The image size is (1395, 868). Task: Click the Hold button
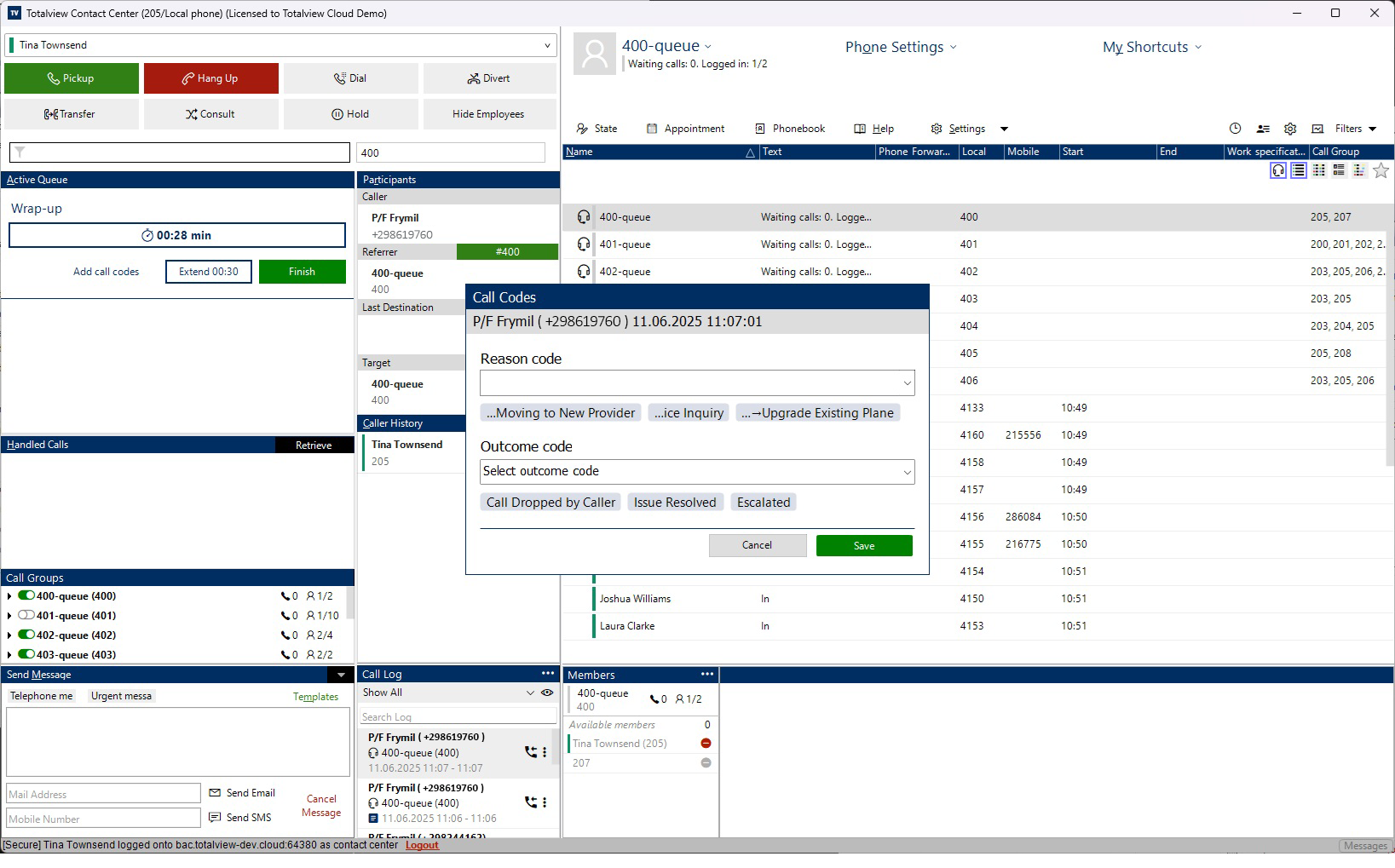[x=350, y=114]
